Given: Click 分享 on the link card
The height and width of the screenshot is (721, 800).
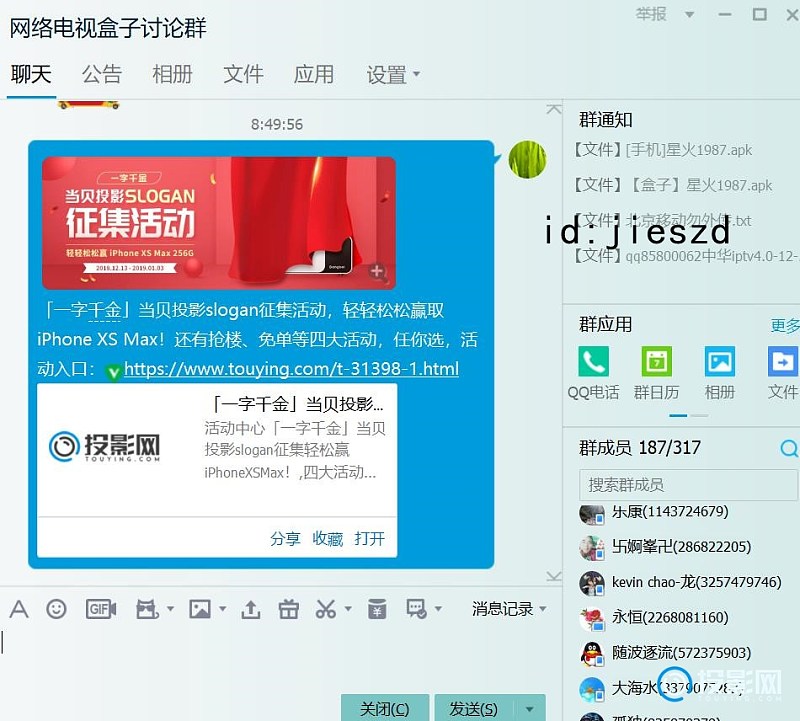Looking at the screenshot, I should [285, 538].
